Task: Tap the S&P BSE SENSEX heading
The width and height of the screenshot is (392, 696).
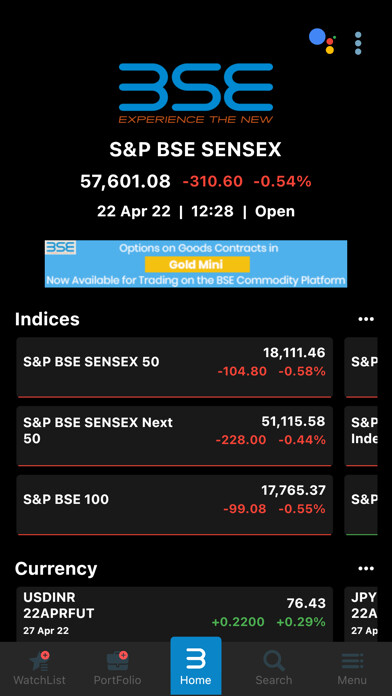Action: tap(195, 150)
